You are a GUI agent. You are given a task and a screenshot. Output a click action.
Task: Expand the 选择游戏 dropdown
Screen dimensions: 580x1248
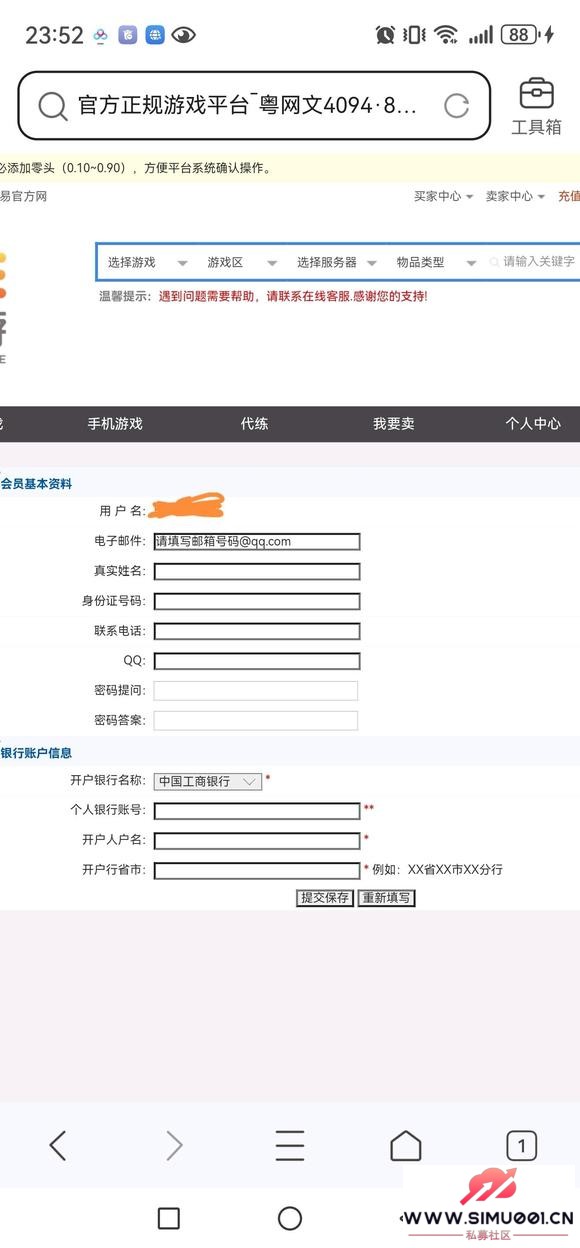(x=147, y=262)
